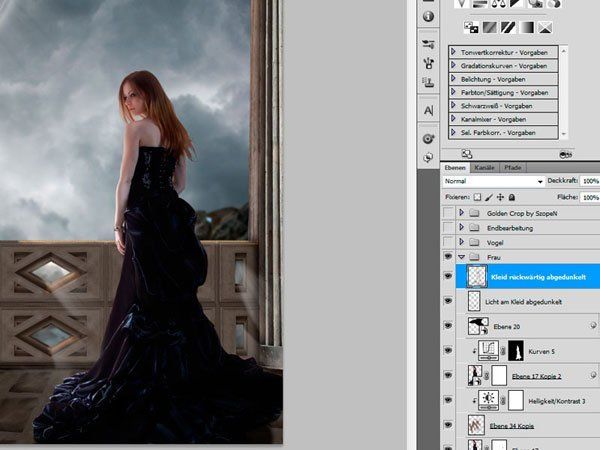Add a Vibrance adjustment icon

[462, 3]
